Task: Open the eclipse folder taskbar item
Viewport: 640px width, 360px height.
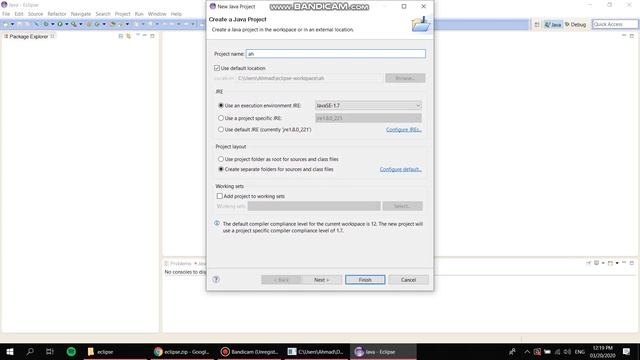Action: (114, 351)
